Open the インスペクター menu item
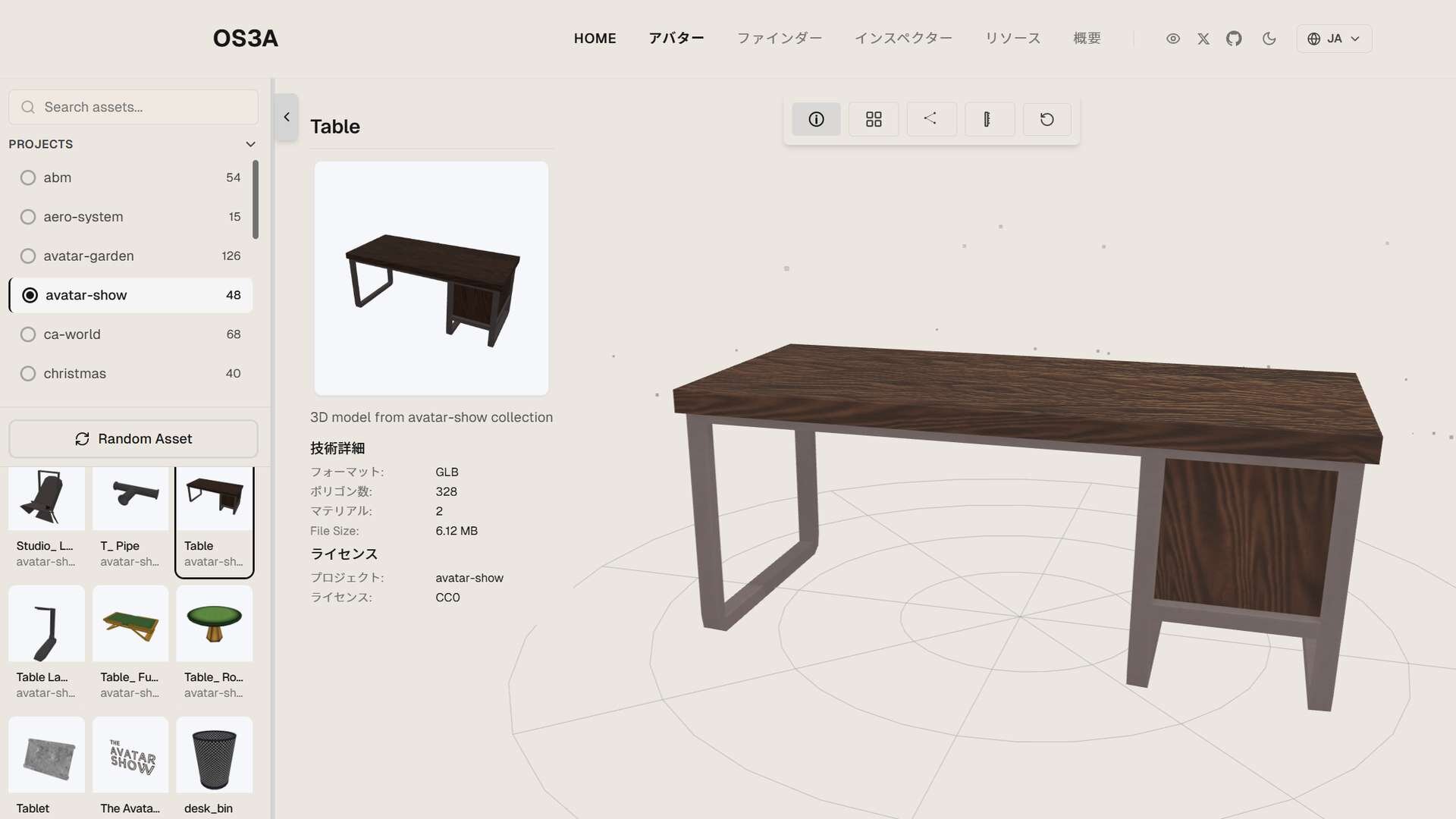1456x819 pixels. pyautogui.click(x=902, y=39)
